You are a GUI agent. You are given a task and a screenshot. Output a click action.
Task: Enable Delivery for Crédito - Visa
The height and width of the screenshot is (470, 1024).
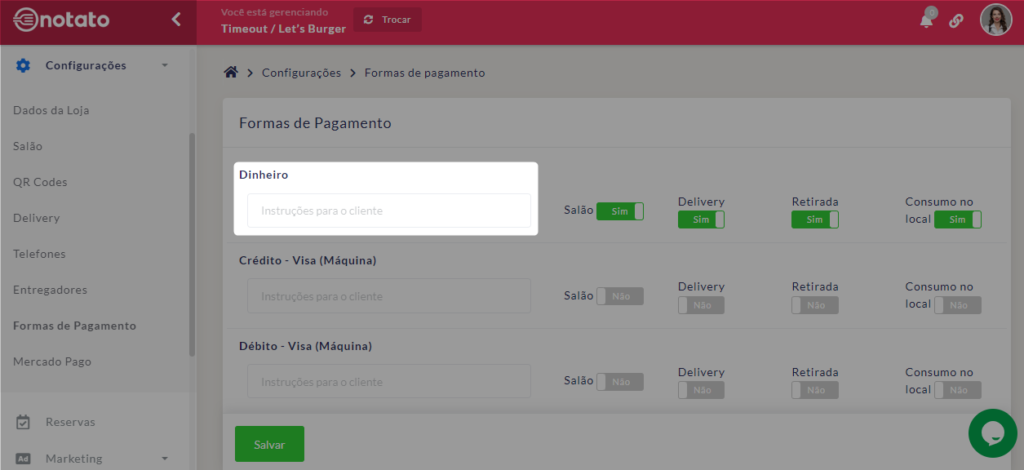(701, 305)
